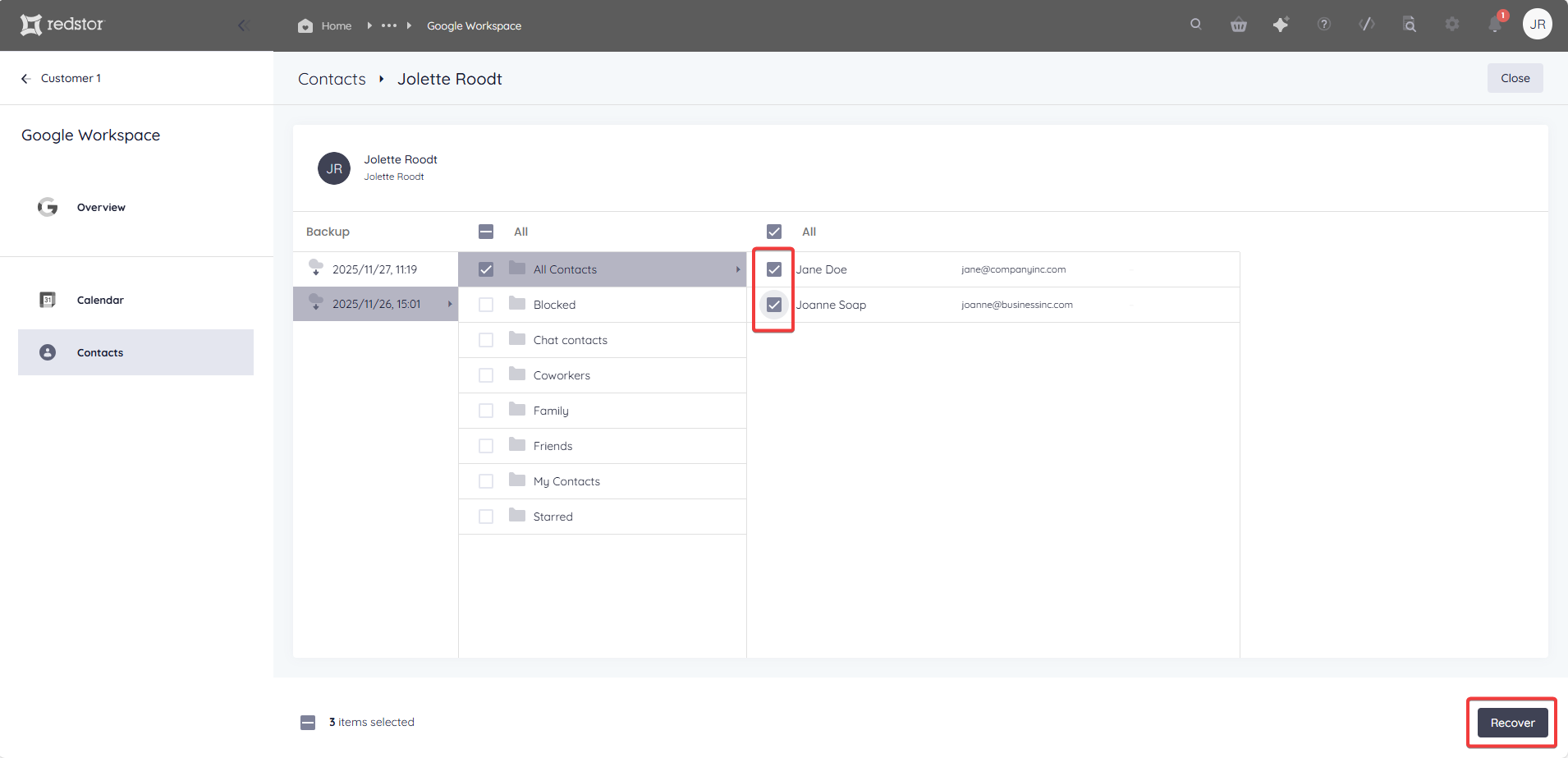Image resolution: width=1568 pixels, height=758 pixels.
Task: Go to Google Workspace in the breadcrumb
Action: [x=474, y=26]
